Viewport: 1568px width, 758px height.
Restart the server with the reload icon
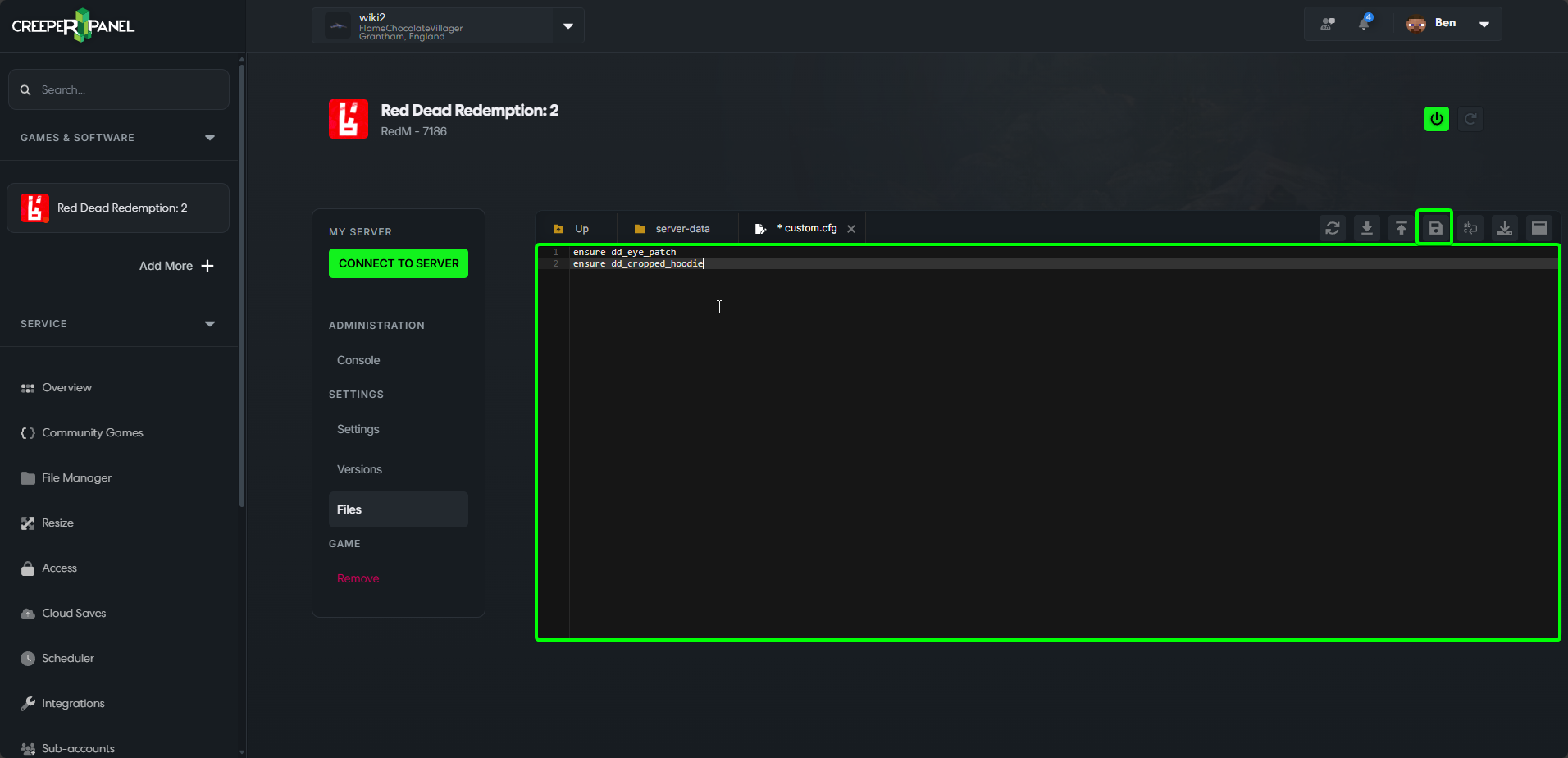[x=1470, y=118]
